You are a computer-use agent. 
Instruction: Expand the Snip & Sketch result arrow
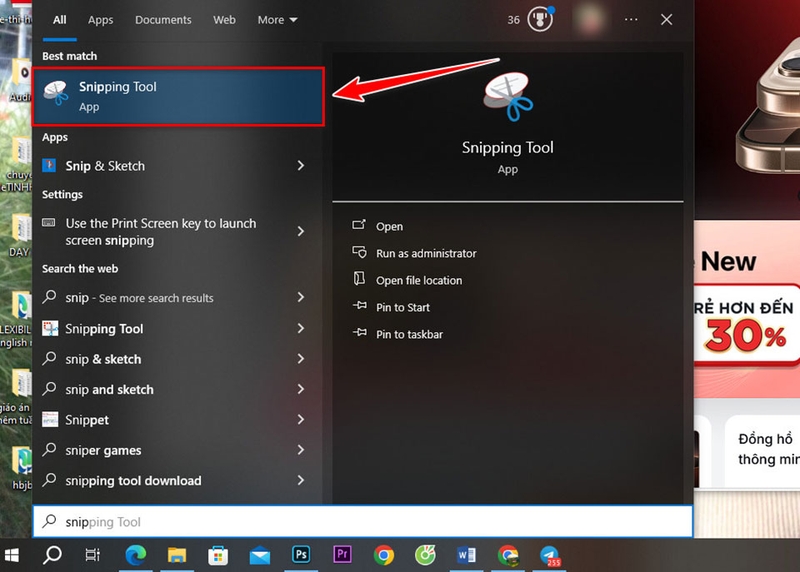coord(301,165)
